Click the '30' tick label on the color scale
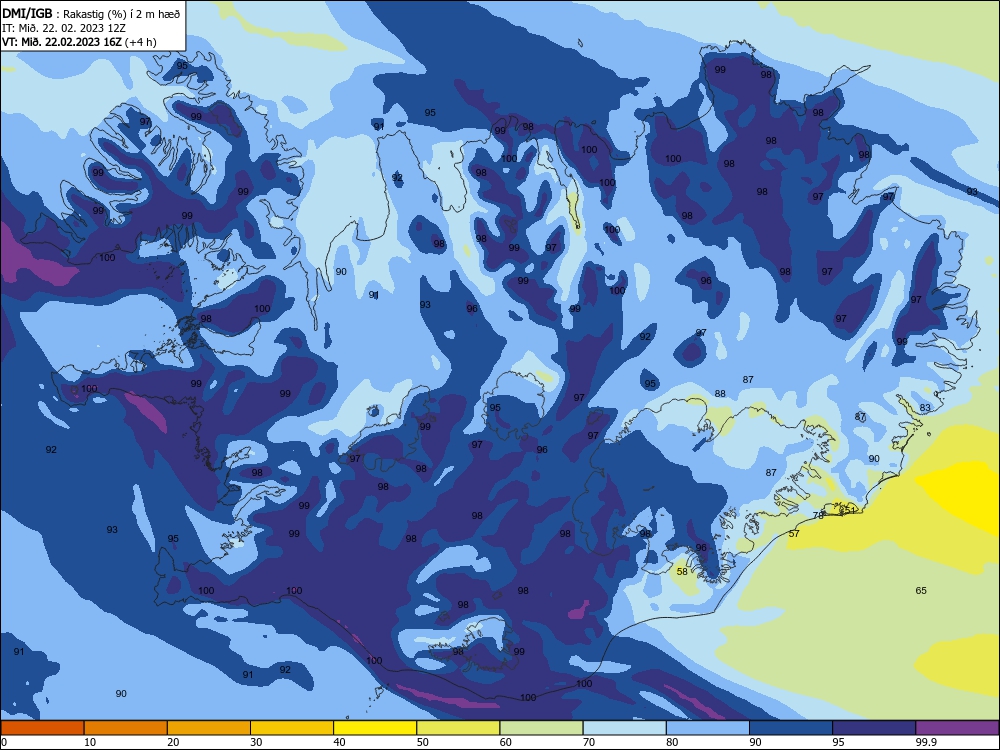Screen dimensions: 1000x750 pyautogui.click(x=256, y=742)
